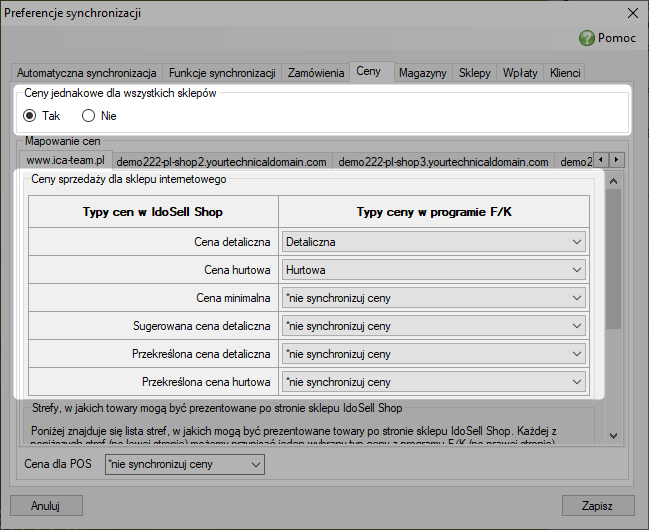Click the Cena dla POS label
The image size is (649, 530).
(58, 464)
